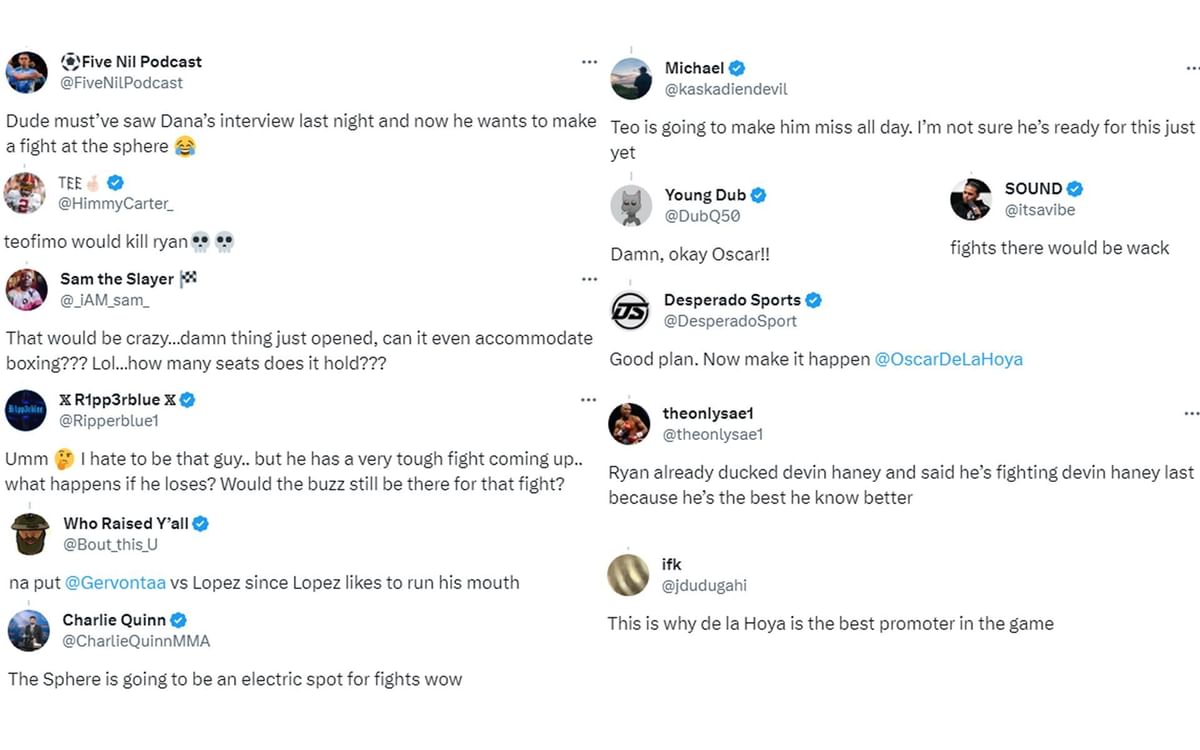
Task: Open Who Raised Y'all profile picture
Action: 27,534
